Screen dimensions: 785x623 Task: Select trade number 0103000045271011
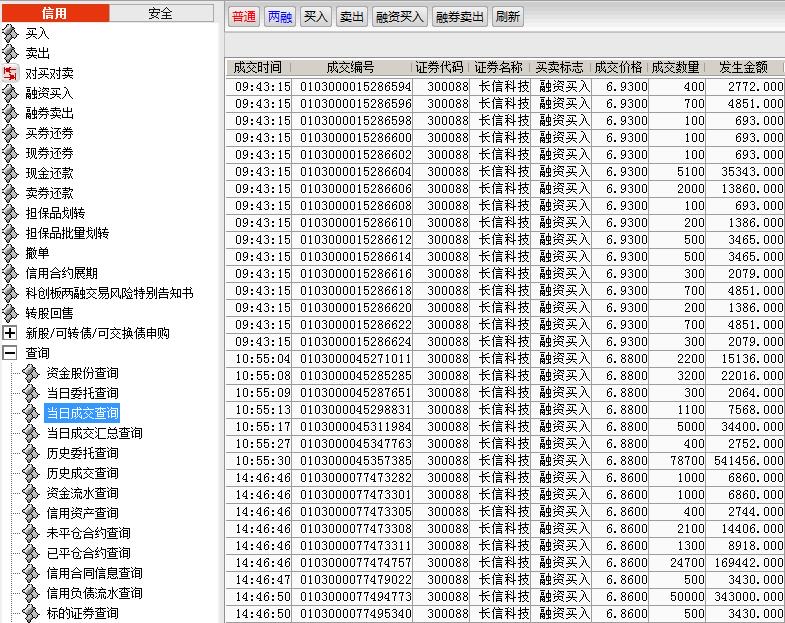(x=355, y=359)
